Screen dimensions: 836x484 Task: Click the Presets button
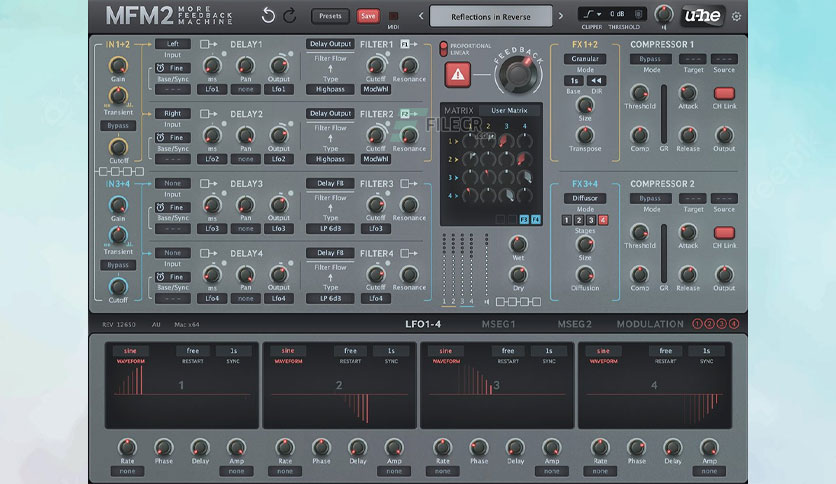click(330, 16)
